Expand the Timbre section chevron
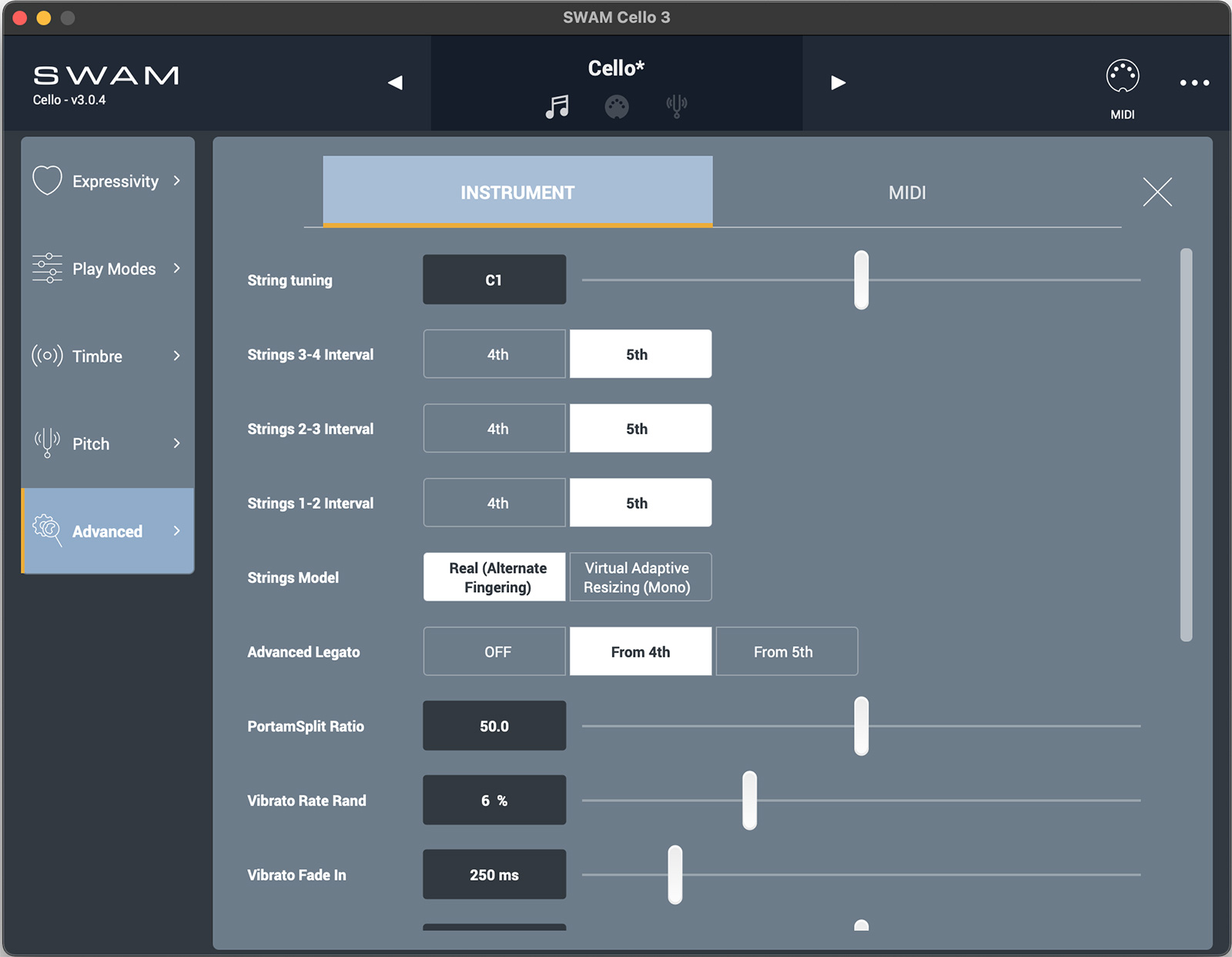This screenshot has height=957, width=1232. (177, 356)
